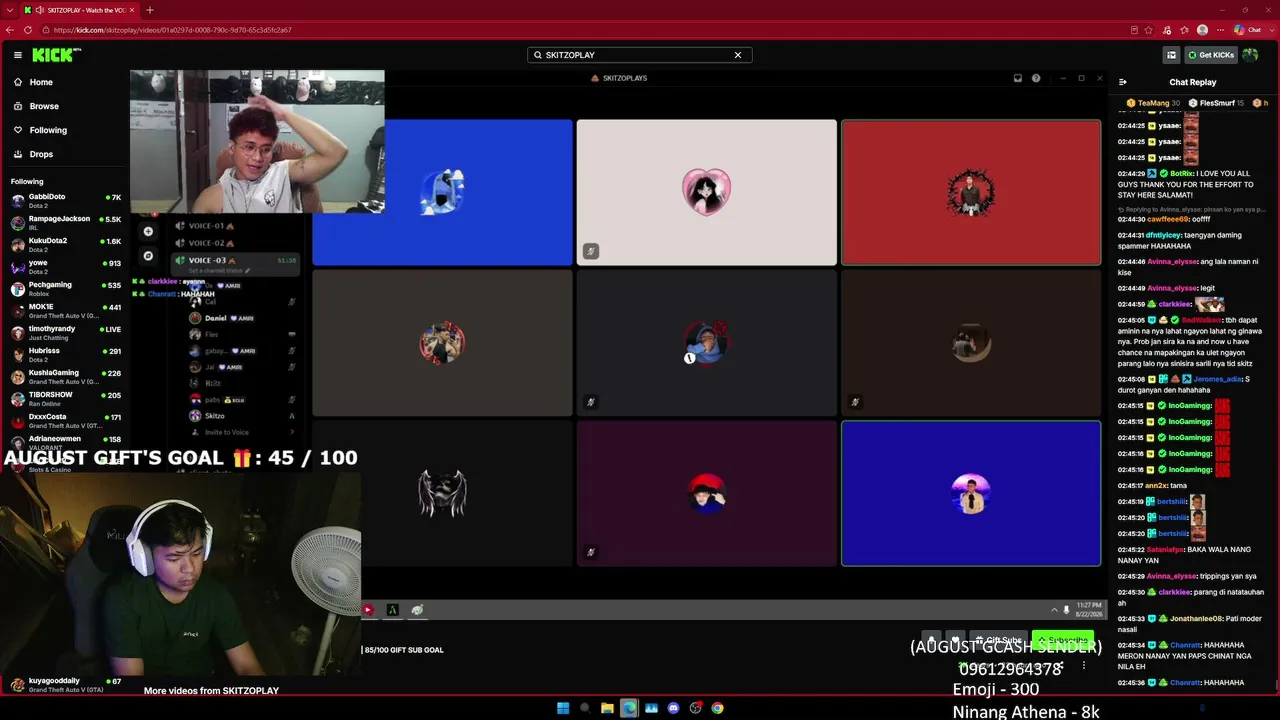Click the theatre layout icon beside Get KICKs
The image size is (1280, 720).
[x=1171, y=55]
